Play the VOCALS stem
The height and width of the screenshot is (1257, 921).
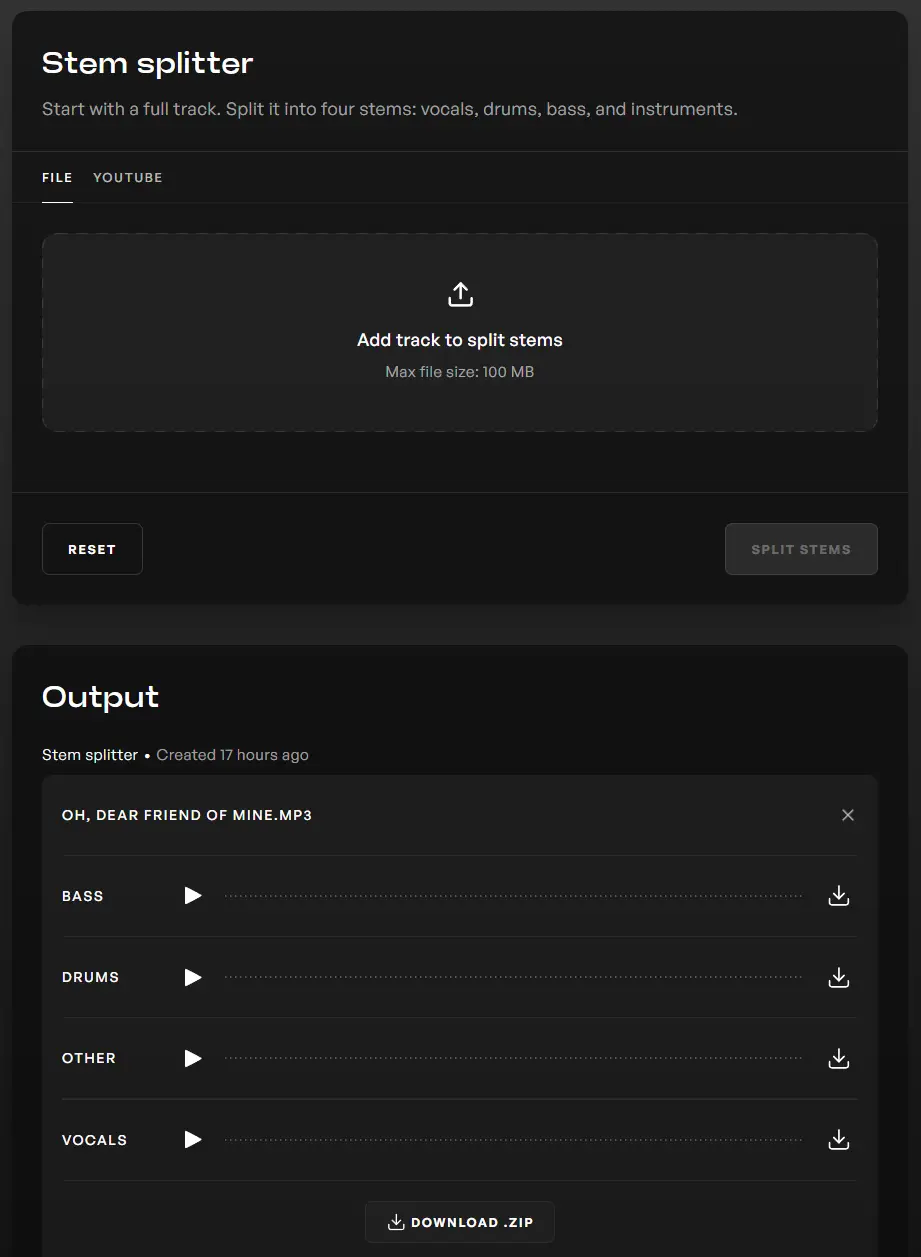193,1139
